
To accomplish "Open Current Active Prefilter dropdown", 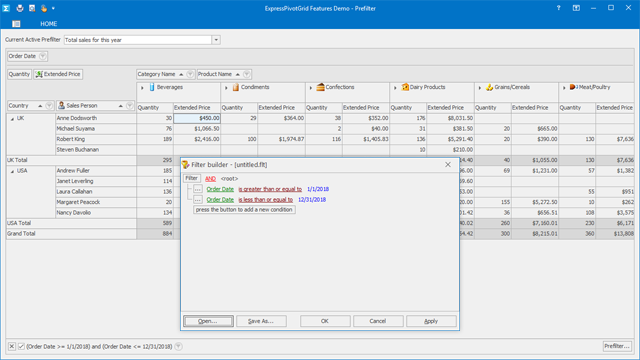I will pos(216,40).
